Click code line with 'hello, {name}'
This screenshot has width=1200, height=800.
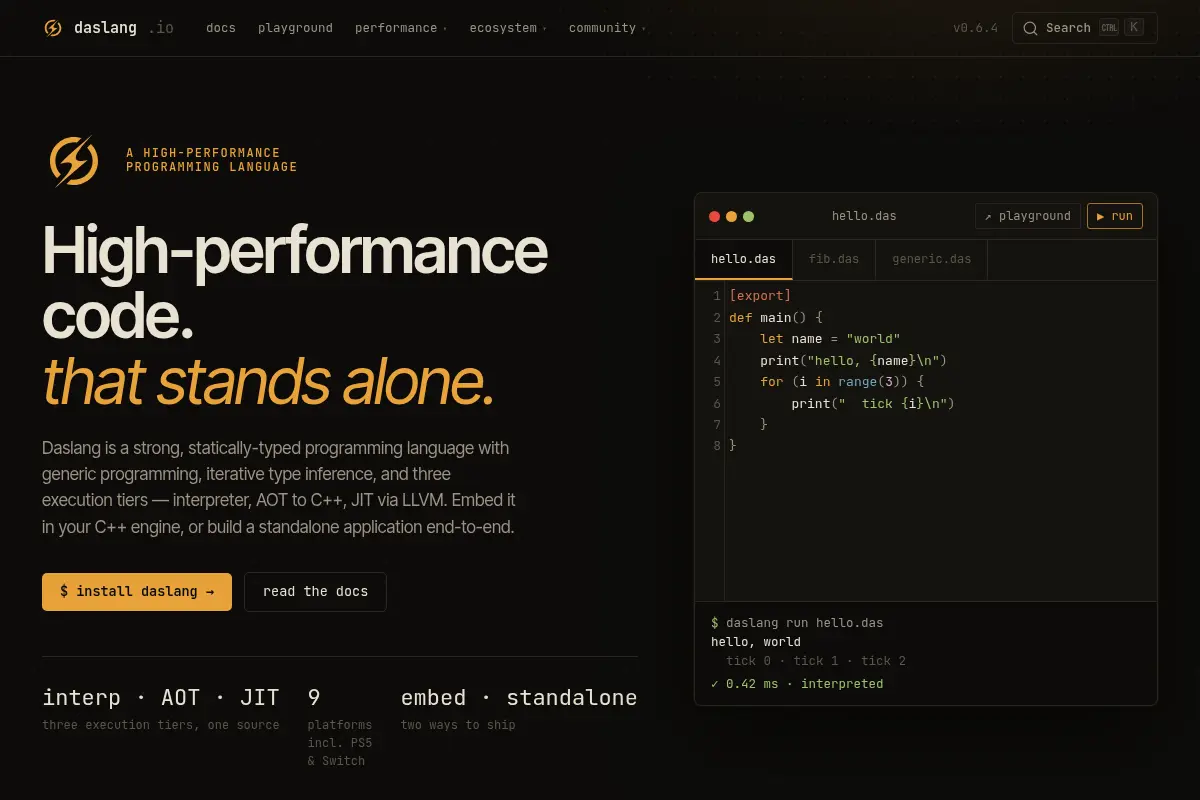click(x=853, y=361)
